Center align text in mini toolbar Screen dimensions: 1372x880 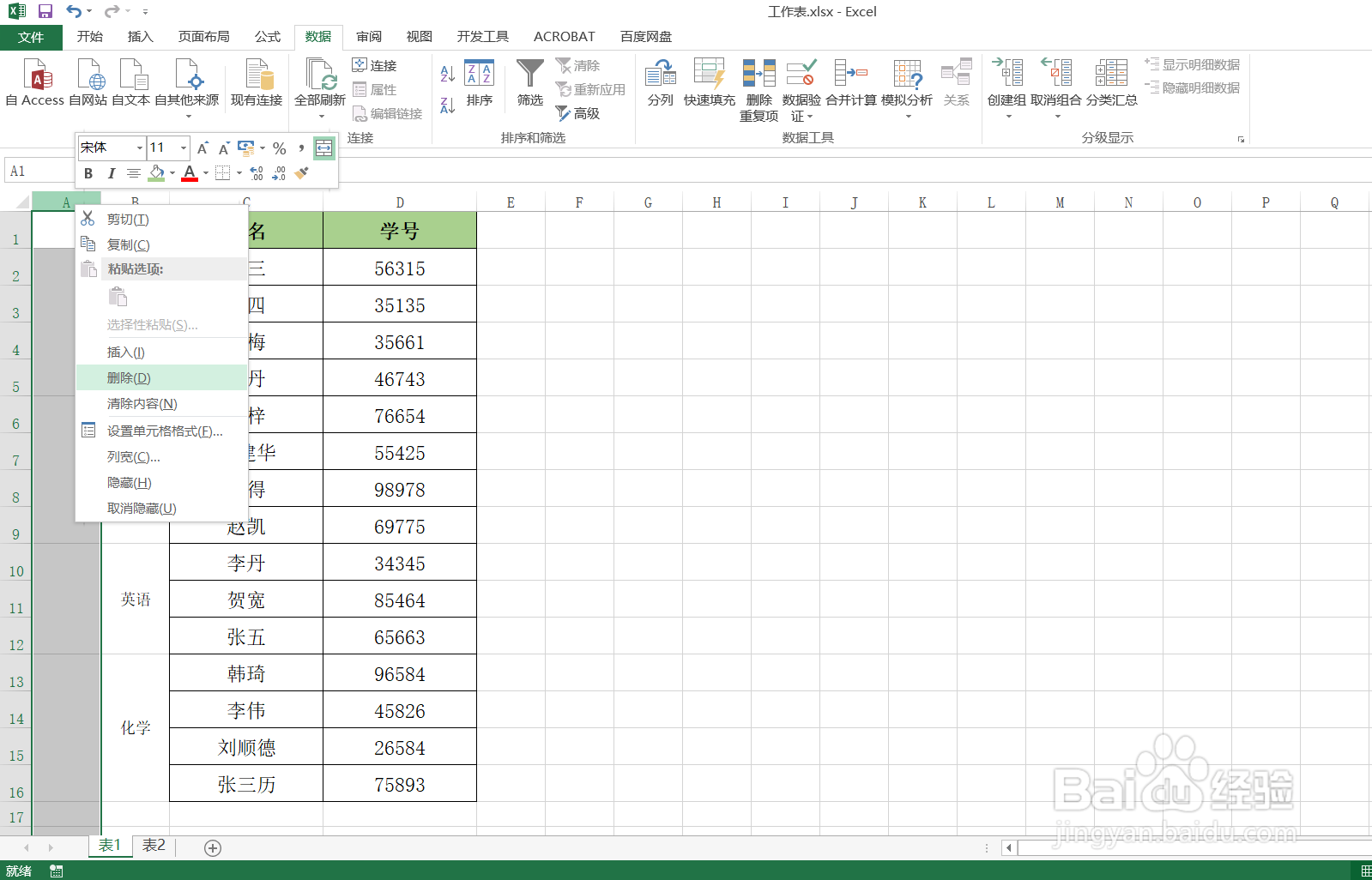click(x=133, y=173)
